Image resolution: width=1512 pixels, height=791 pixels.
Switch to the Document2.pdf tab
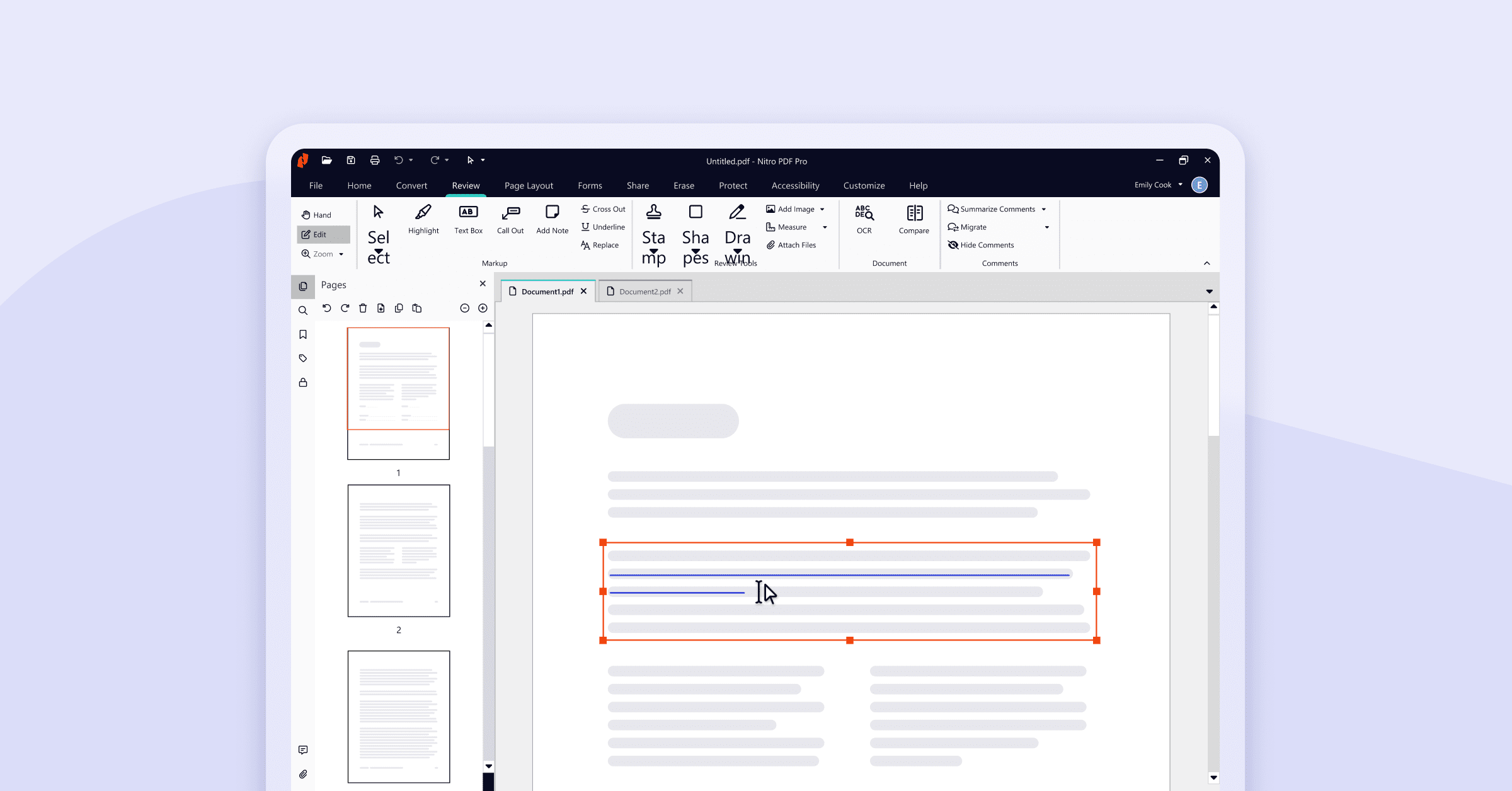click(x=644, y=292)
